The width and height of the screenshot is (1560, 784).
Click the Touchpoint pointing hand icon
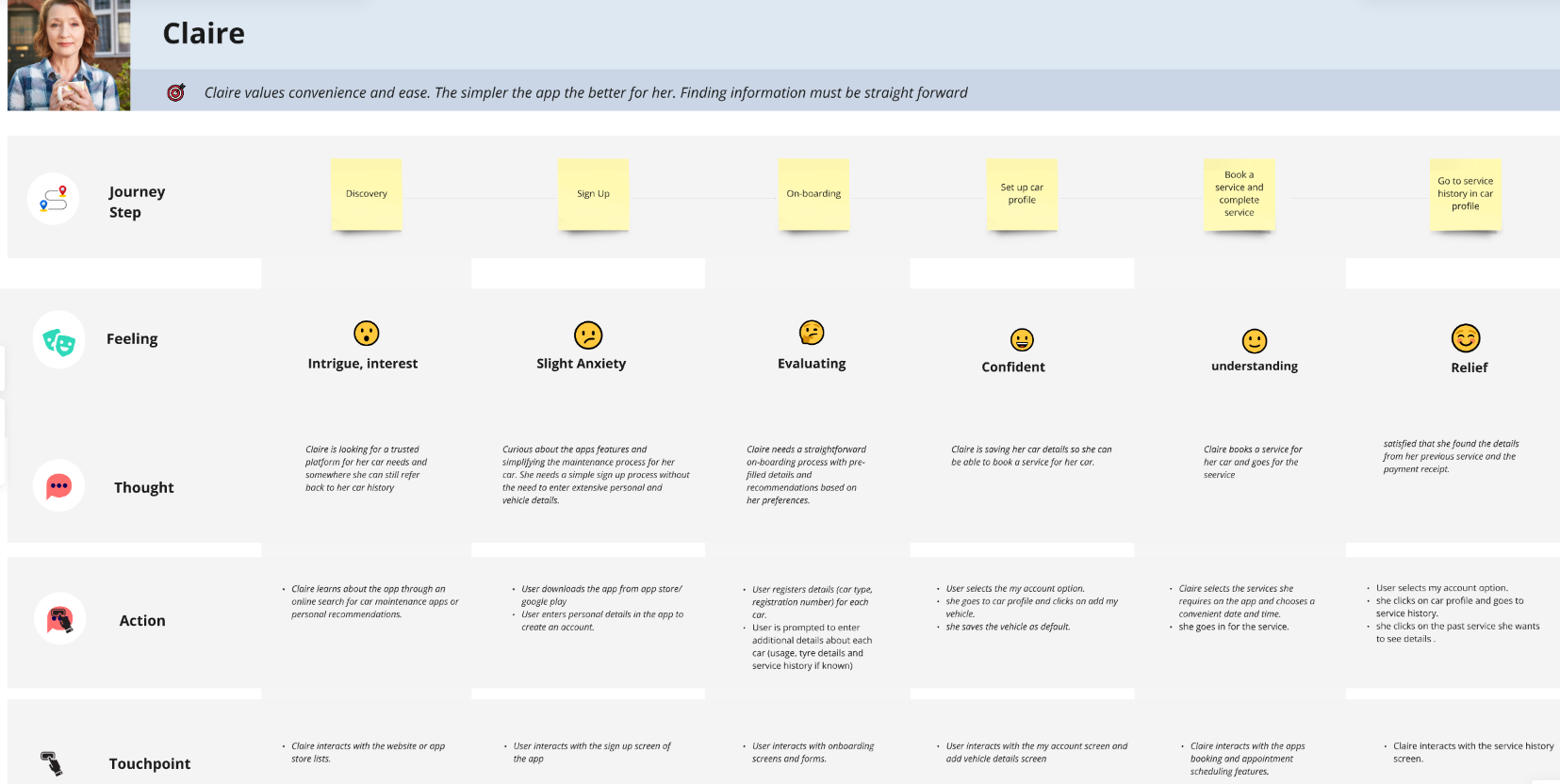point(52,762)
